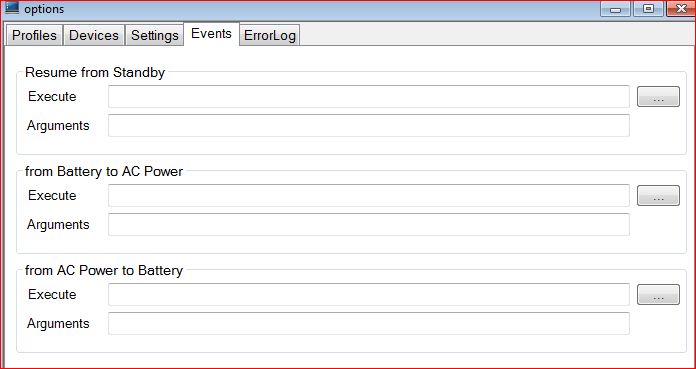Open the Devices tab
The height and width of the screenshot is (369, 696).
tap(94, 35)
